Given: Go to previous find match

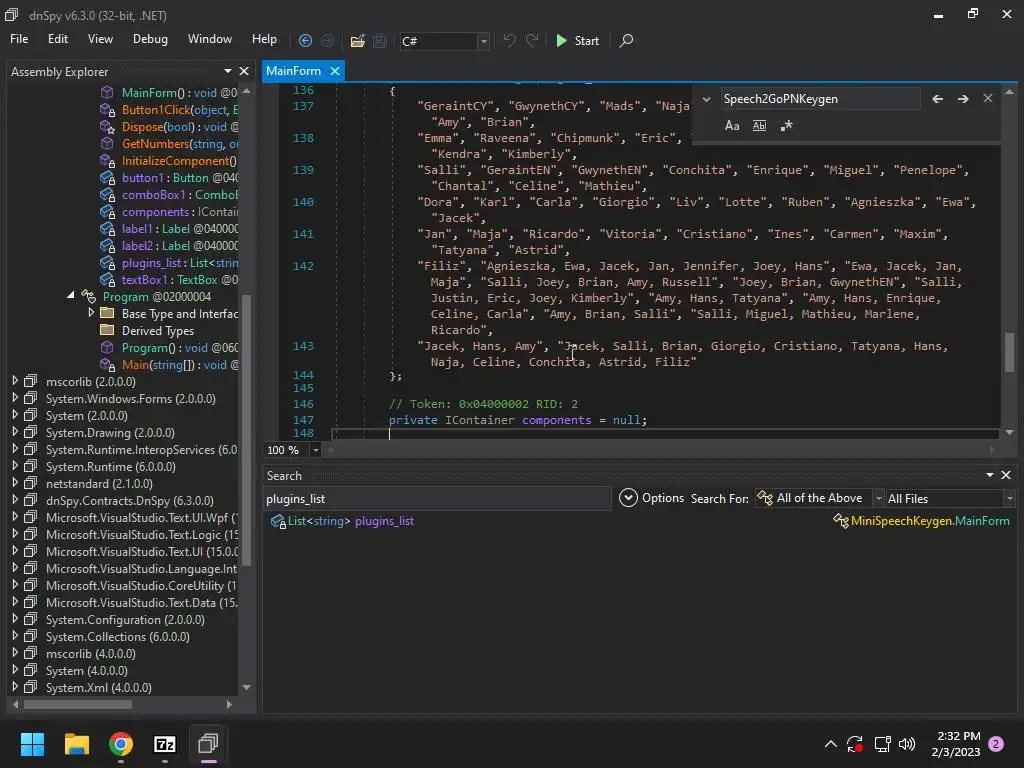Looking at the screenshot, I should [938, 99].
